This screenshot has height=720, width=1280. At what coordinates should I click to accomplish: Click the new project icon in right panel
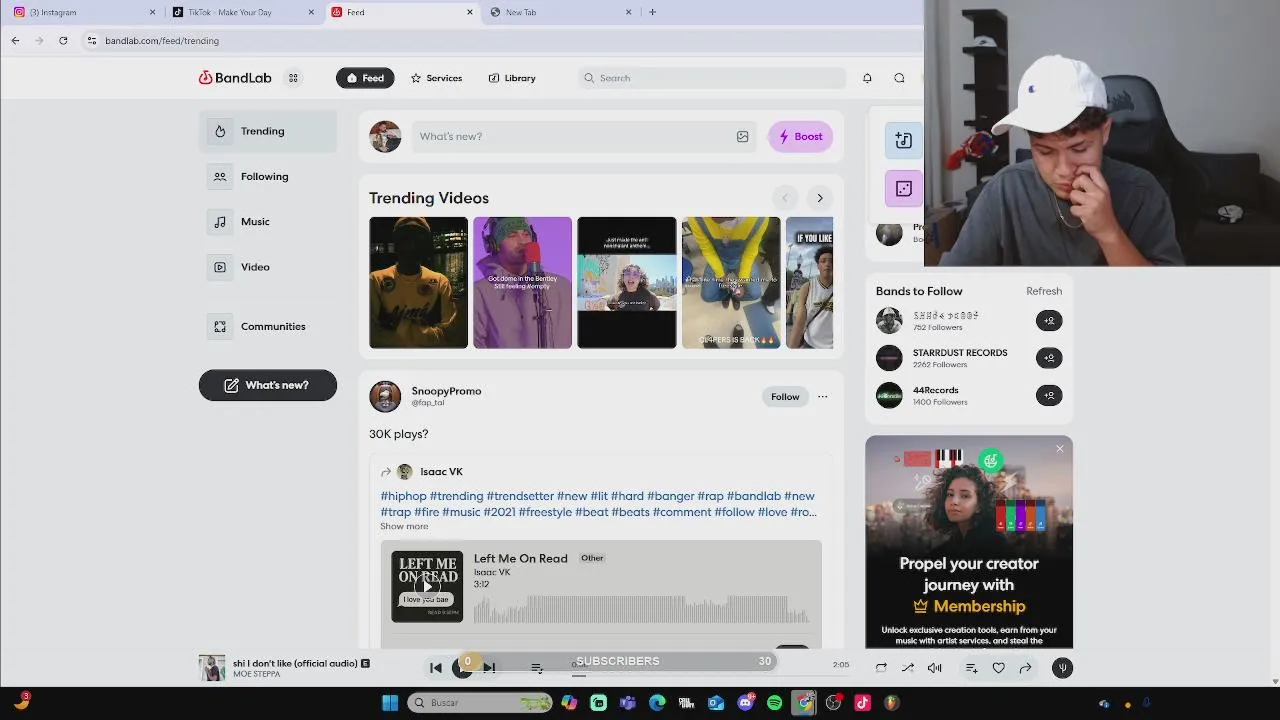click(x=904, y=141)
